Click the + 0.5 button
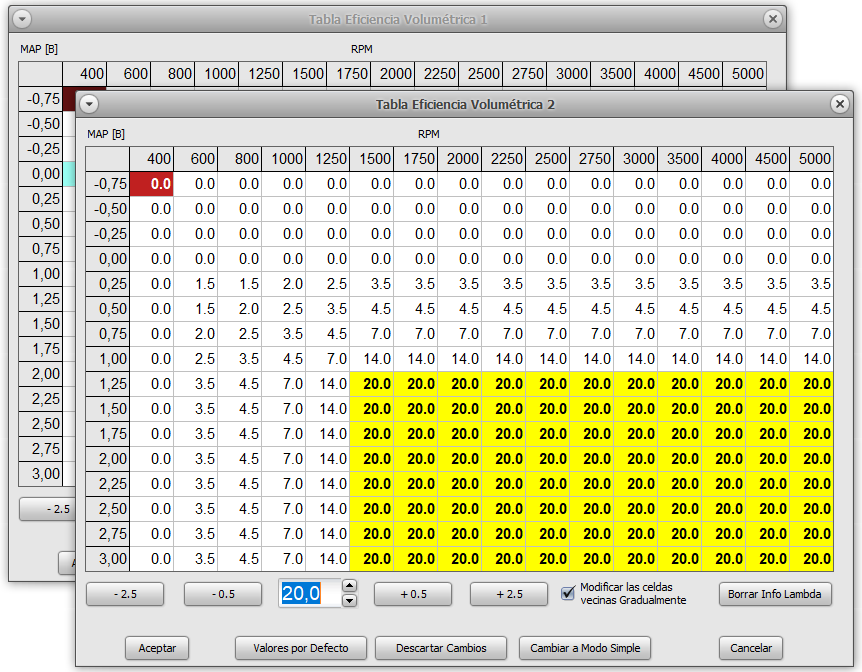The width and height of the screenshot is (862, 672). coord(413,594)
